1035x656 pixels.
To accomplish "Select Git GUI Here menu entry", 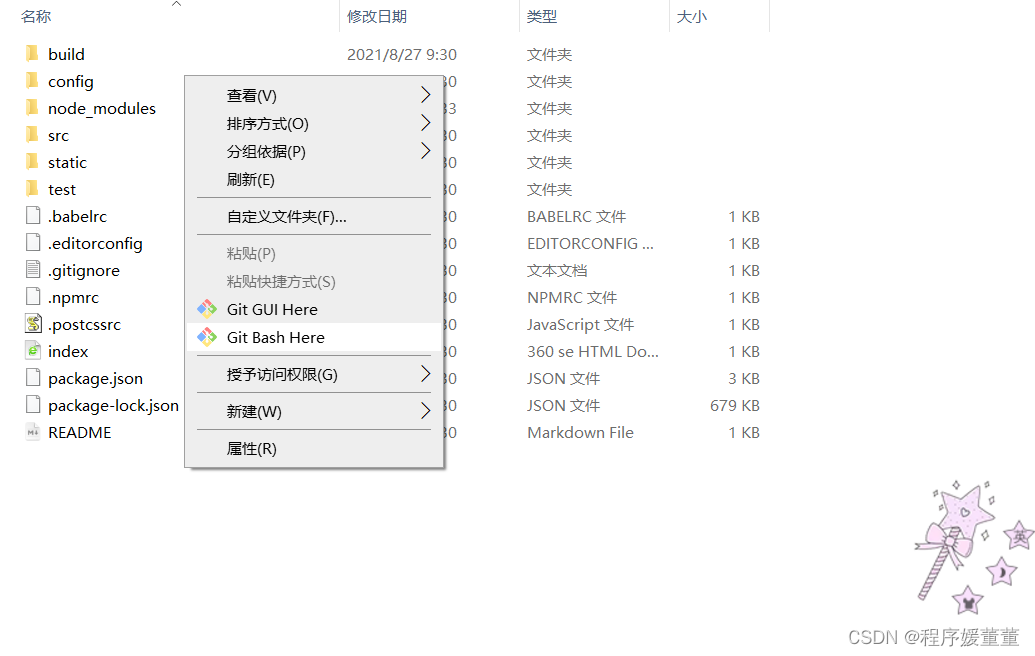I will click(314, 310).
